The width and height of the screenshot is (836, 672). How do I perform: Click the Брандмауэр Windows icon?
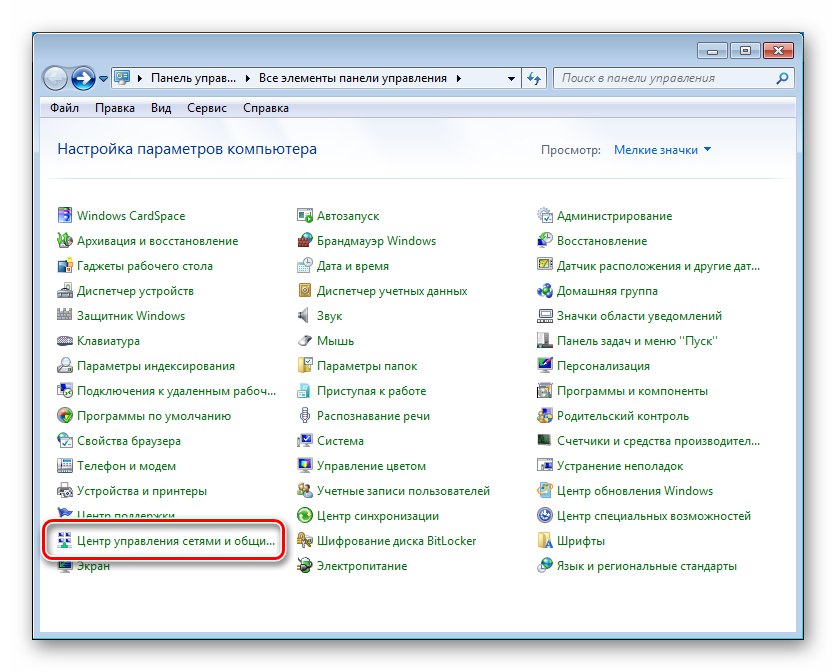304,241
